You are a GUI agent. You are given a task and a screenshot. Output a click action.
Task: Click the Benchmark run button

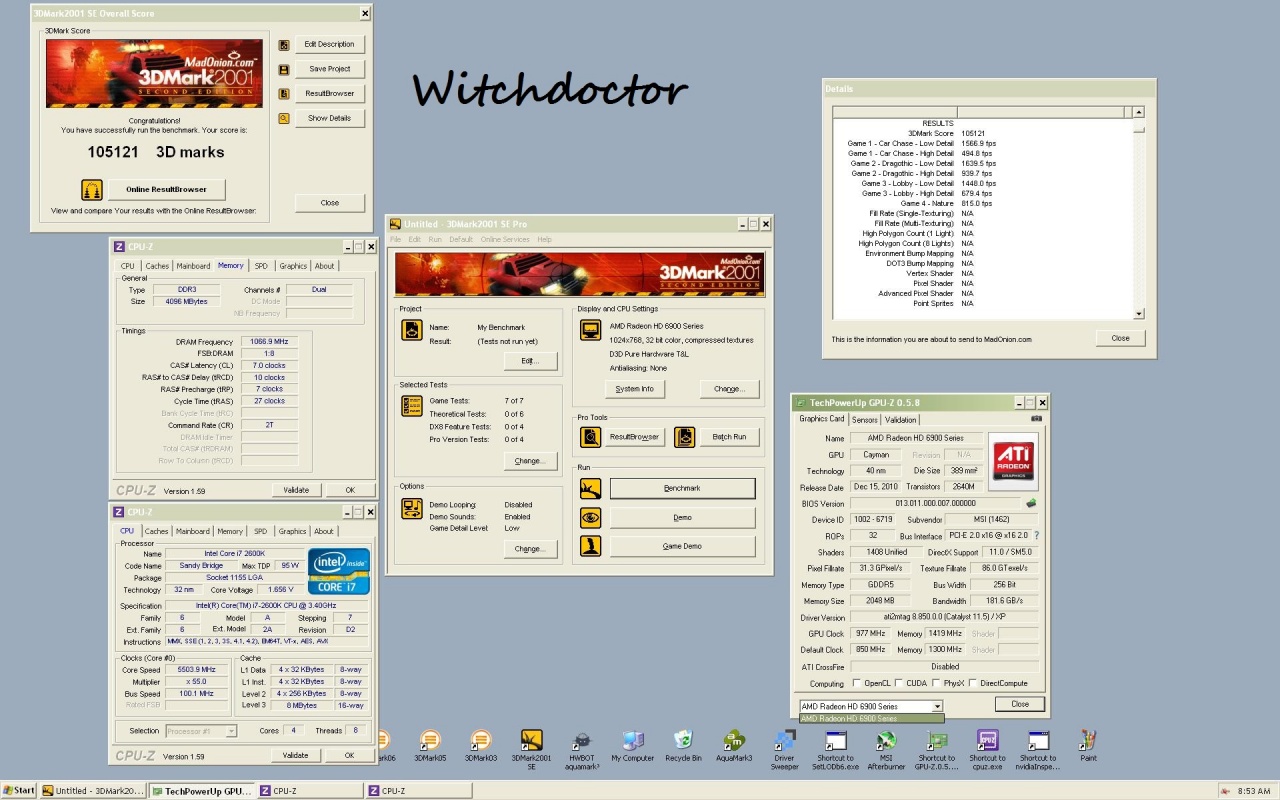pyautogui.click(x=682, y=488)
